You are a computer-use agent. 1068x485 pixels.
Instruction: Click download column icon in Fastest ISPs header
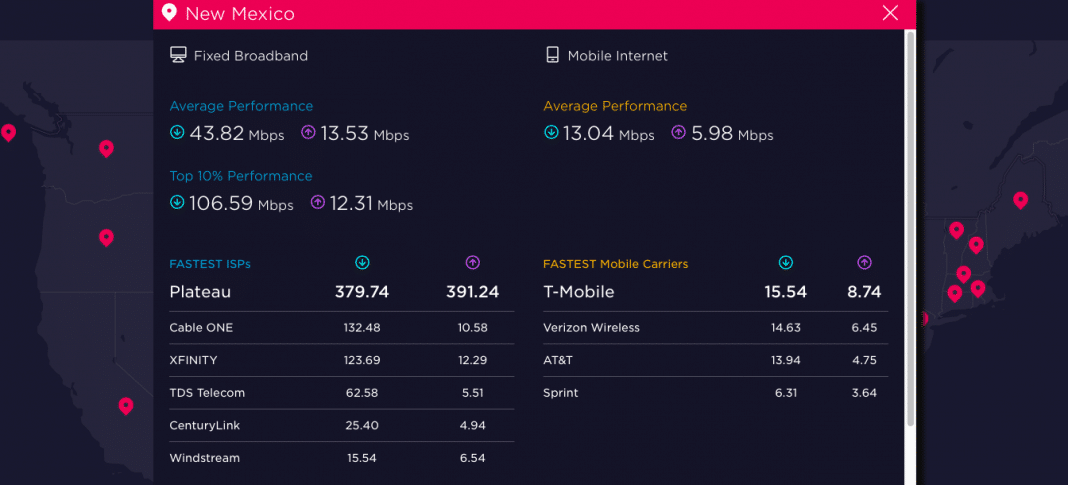[x=362, y=263]
